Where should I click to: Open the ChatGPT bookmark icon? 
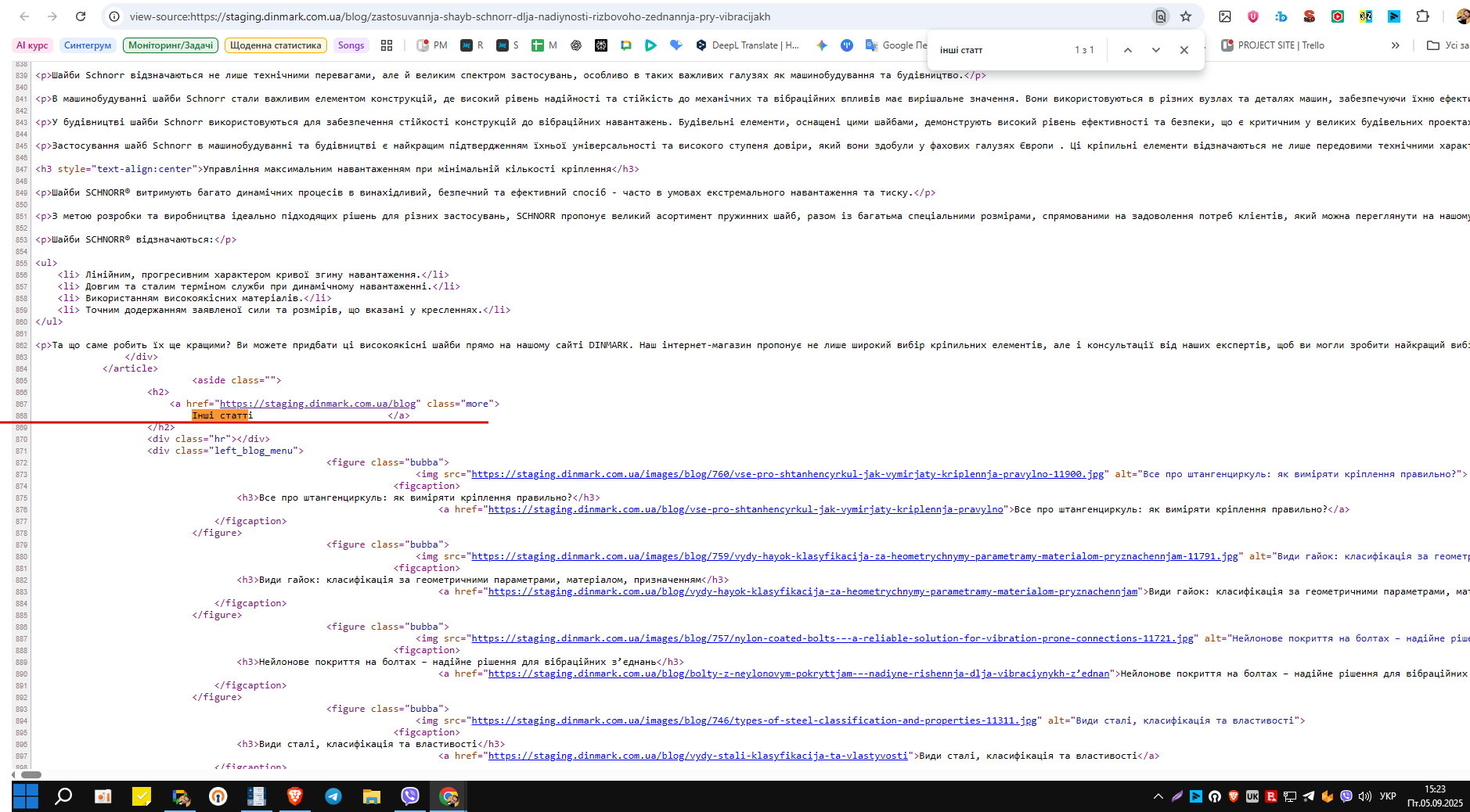tap(576, 45)
